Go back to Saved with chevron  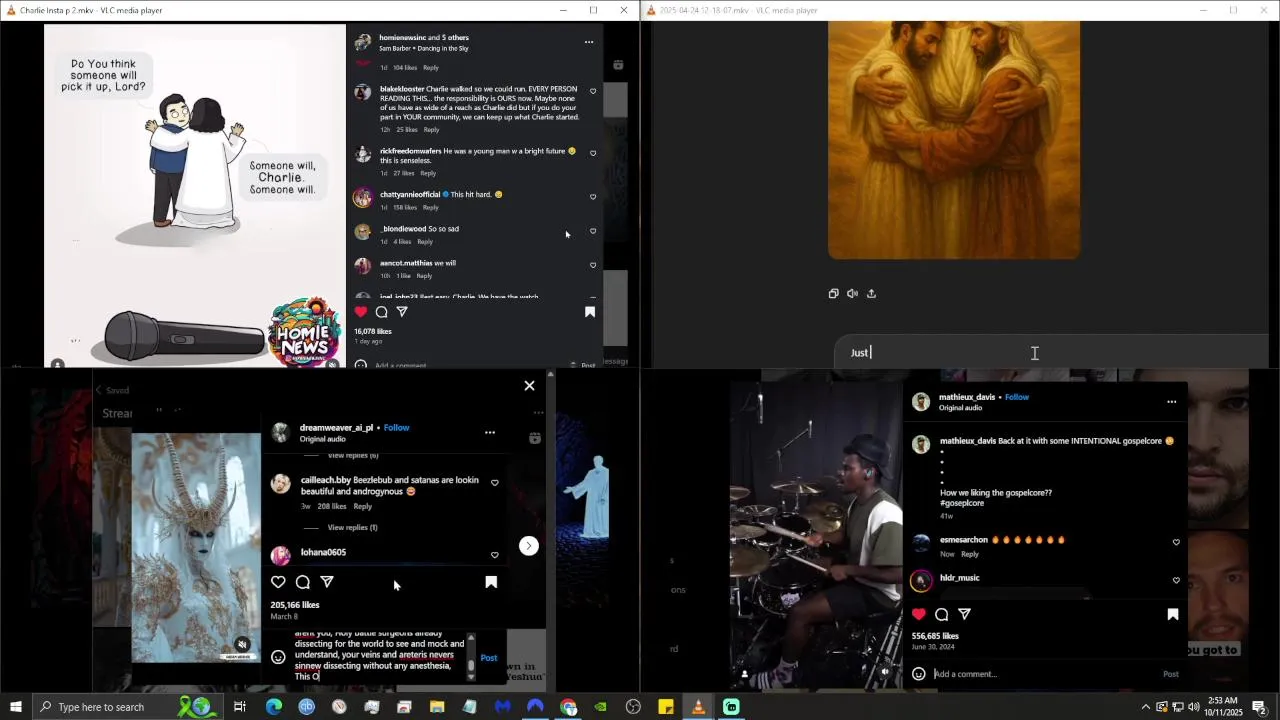(x=98, y=390)
